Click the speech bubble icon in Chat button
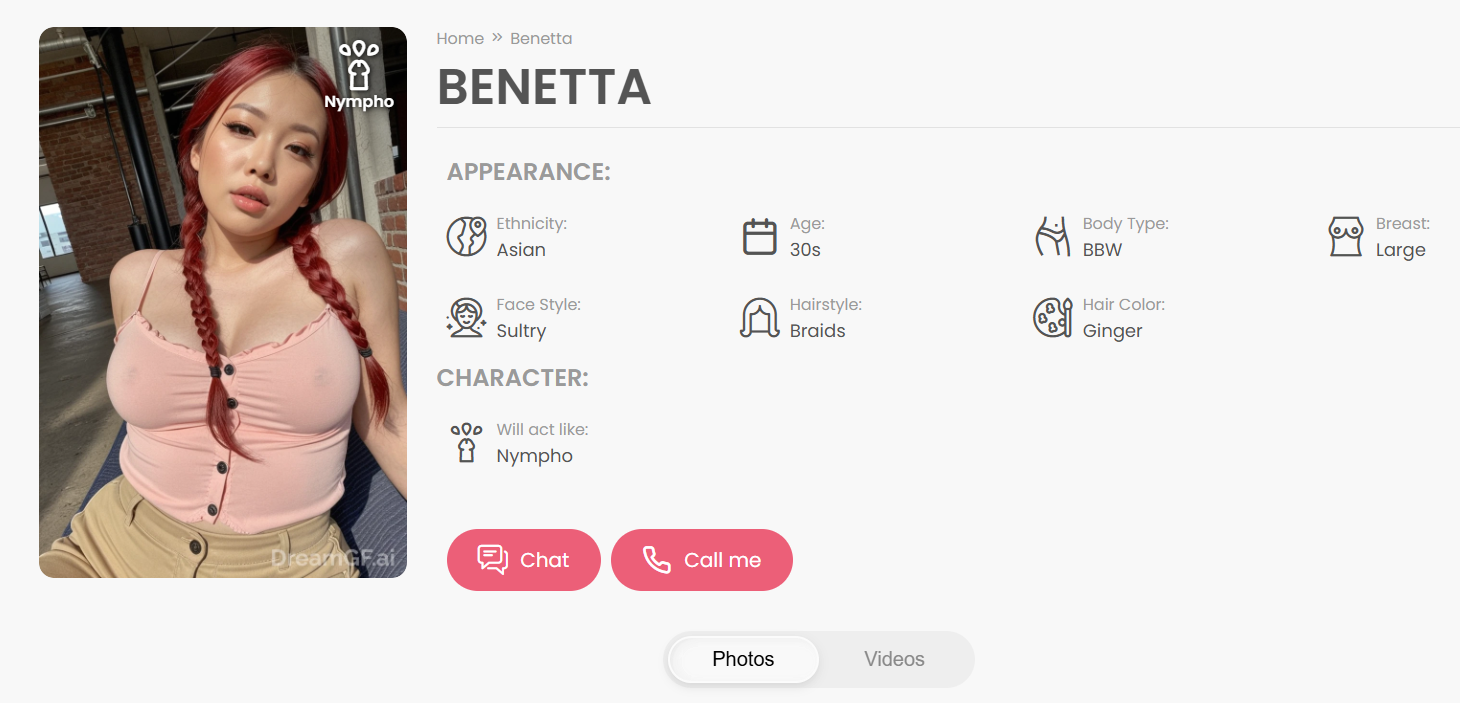The width and height of the screenshot is (1460, 703). click(x=493, y=559)
